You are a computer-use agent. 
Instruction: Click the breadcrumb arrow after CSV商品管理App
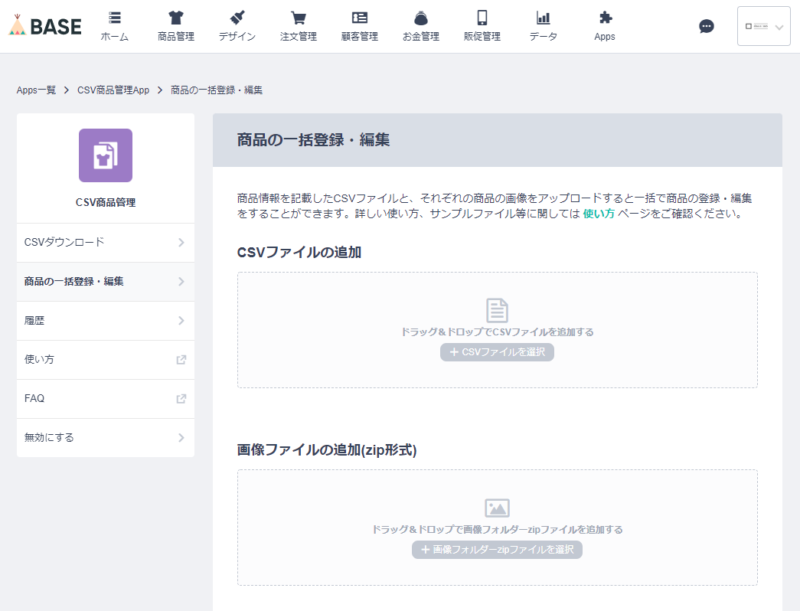[x=160, y=90]
